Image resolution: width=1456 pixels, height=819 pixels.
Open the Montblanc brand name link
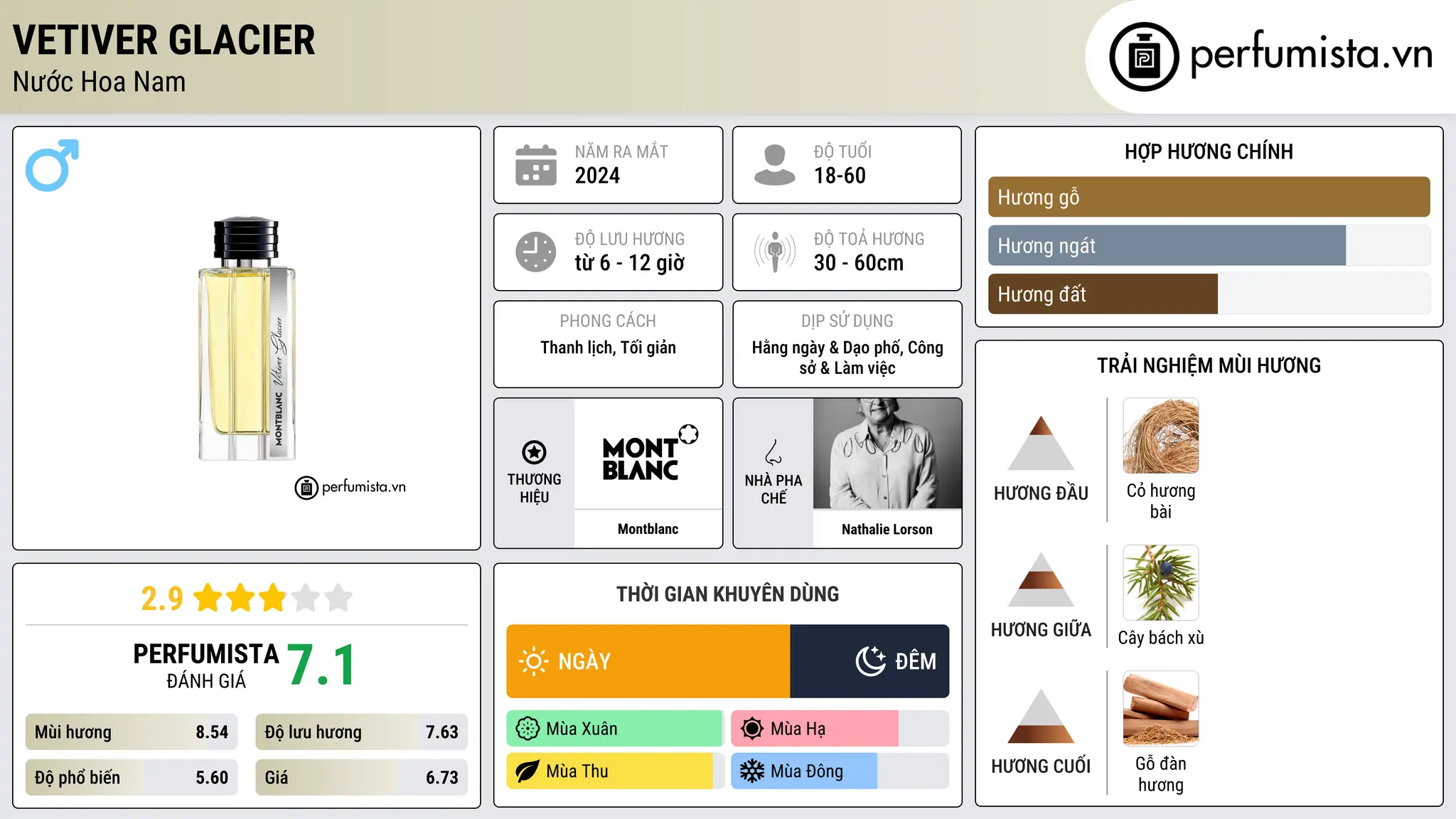click(648, 529)
